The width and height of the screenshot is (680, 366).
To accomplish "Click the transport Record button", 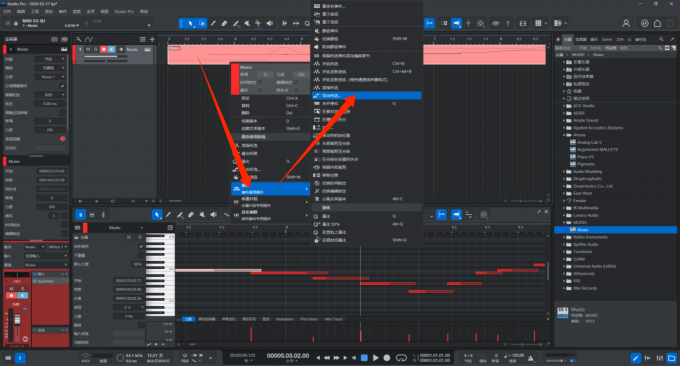I will point(387,358).
